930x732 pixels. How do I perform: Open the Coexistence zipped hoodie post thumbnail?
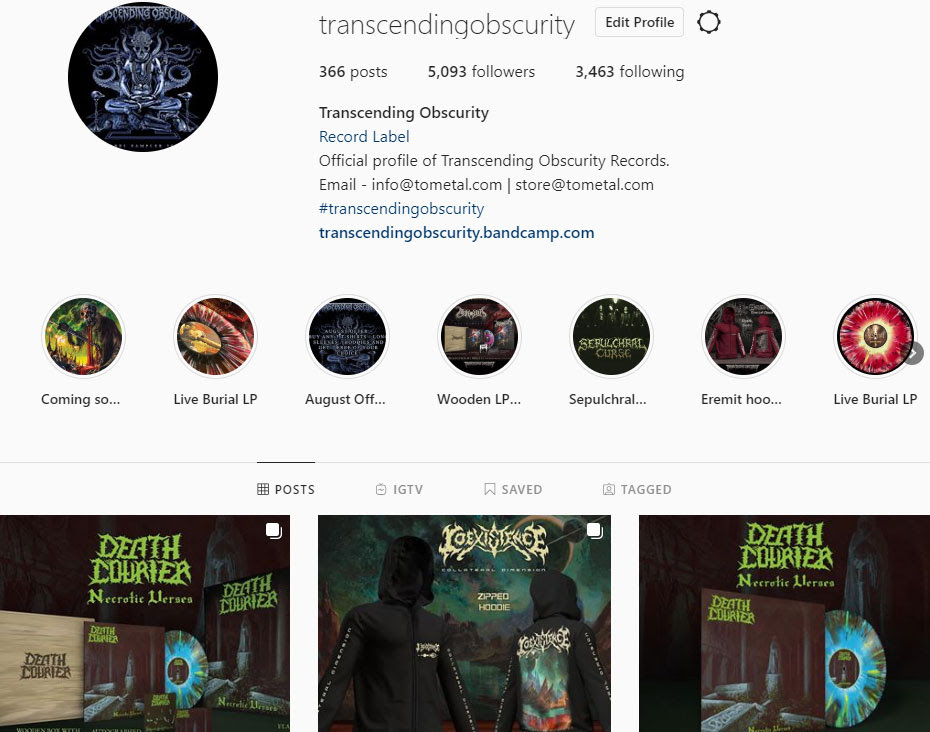tap(464, 623)
